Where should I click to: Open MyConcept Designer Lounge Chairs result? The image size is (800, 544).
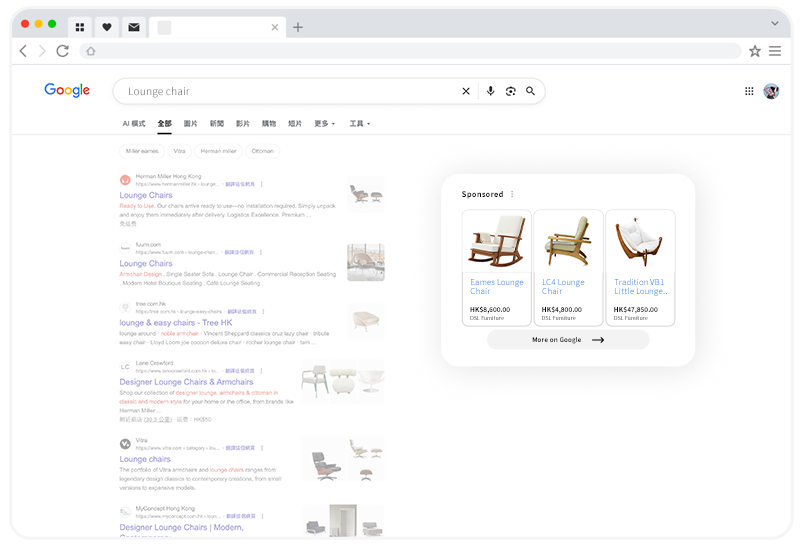point(181,527)
